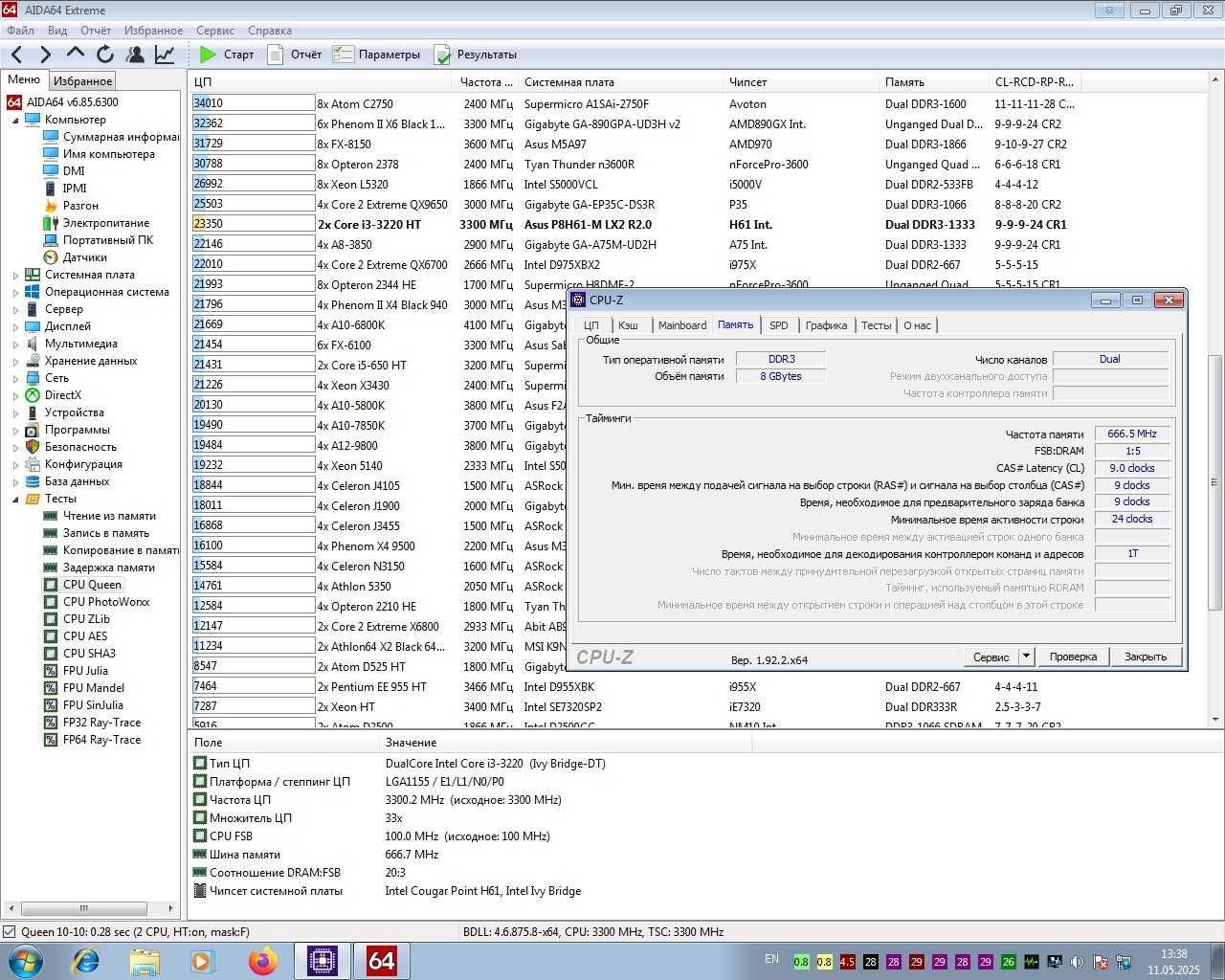Click the Проверка button in CPU-Z
1225x980 pixels.
point(1073,657)
